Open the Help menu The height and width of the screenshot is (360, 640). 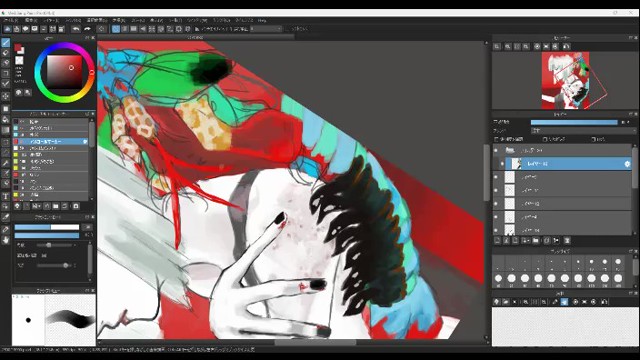[x=262, y=20]
